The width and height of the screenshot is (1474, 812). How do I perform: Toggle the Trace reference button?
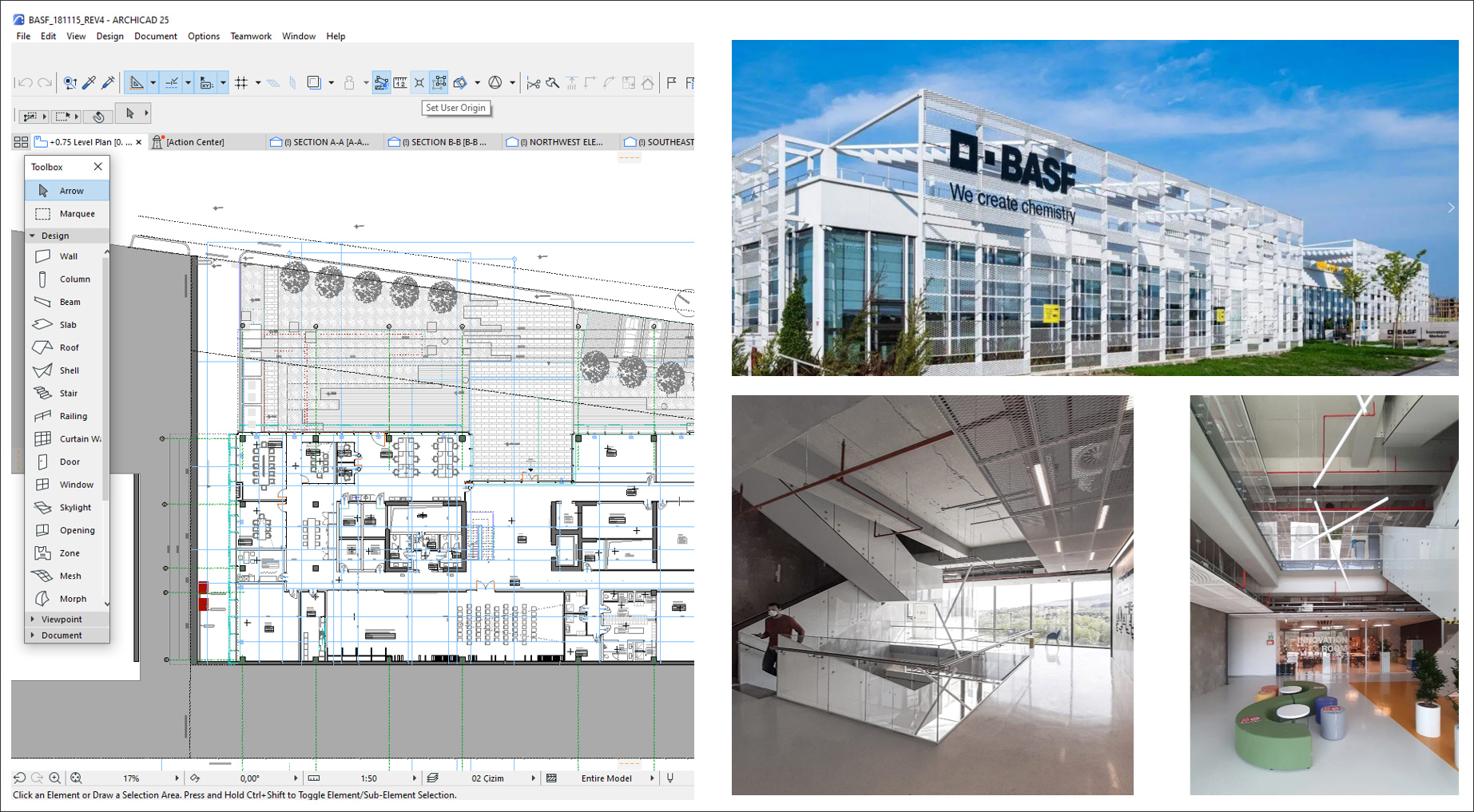[x=314, y=82]
